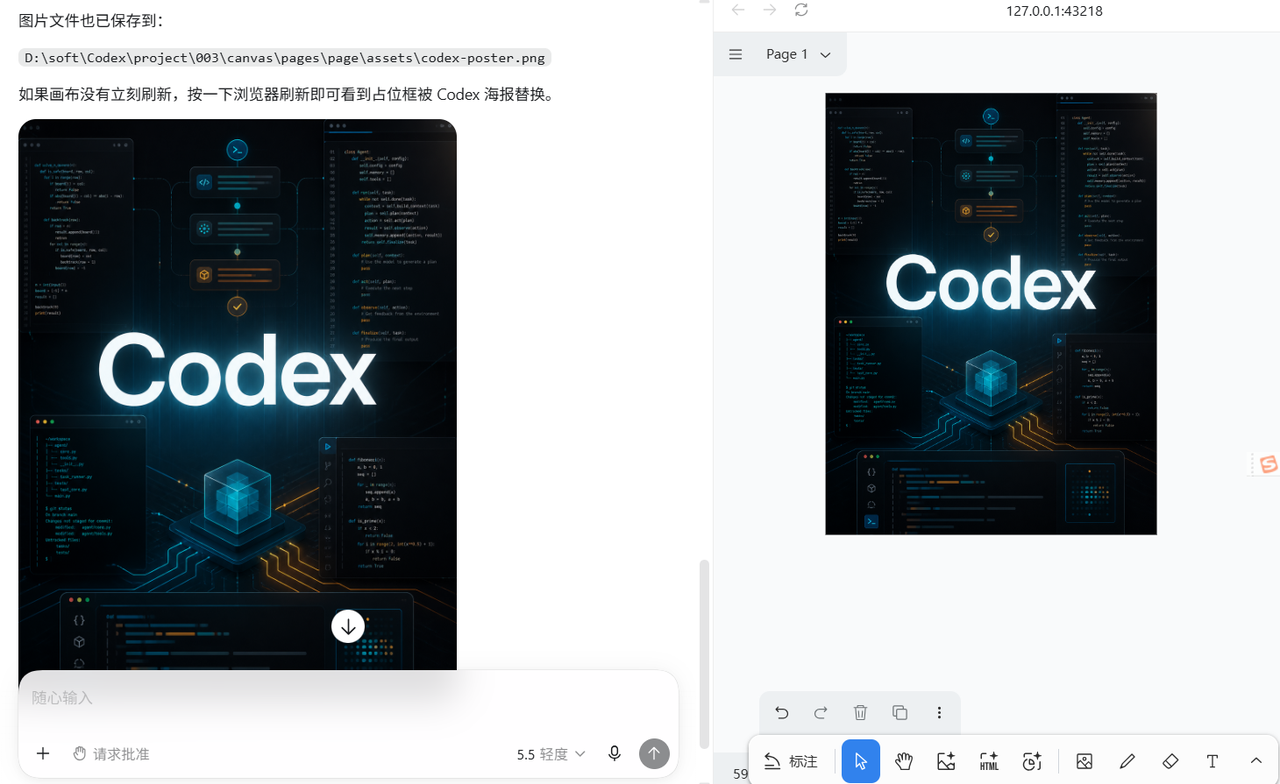Click the chat panel vertical scrollbar
This screenshot has width=1280, height=784.
click(x=704, y=655)
